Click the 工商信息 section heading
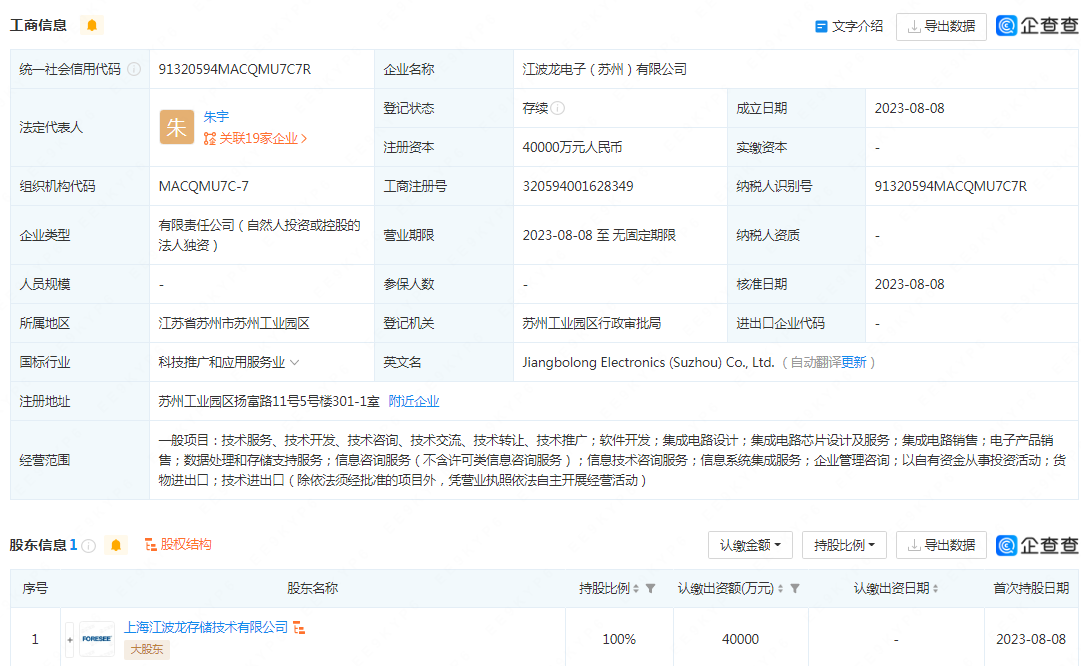Screen dimensions: 1081x666 [39, 26]
